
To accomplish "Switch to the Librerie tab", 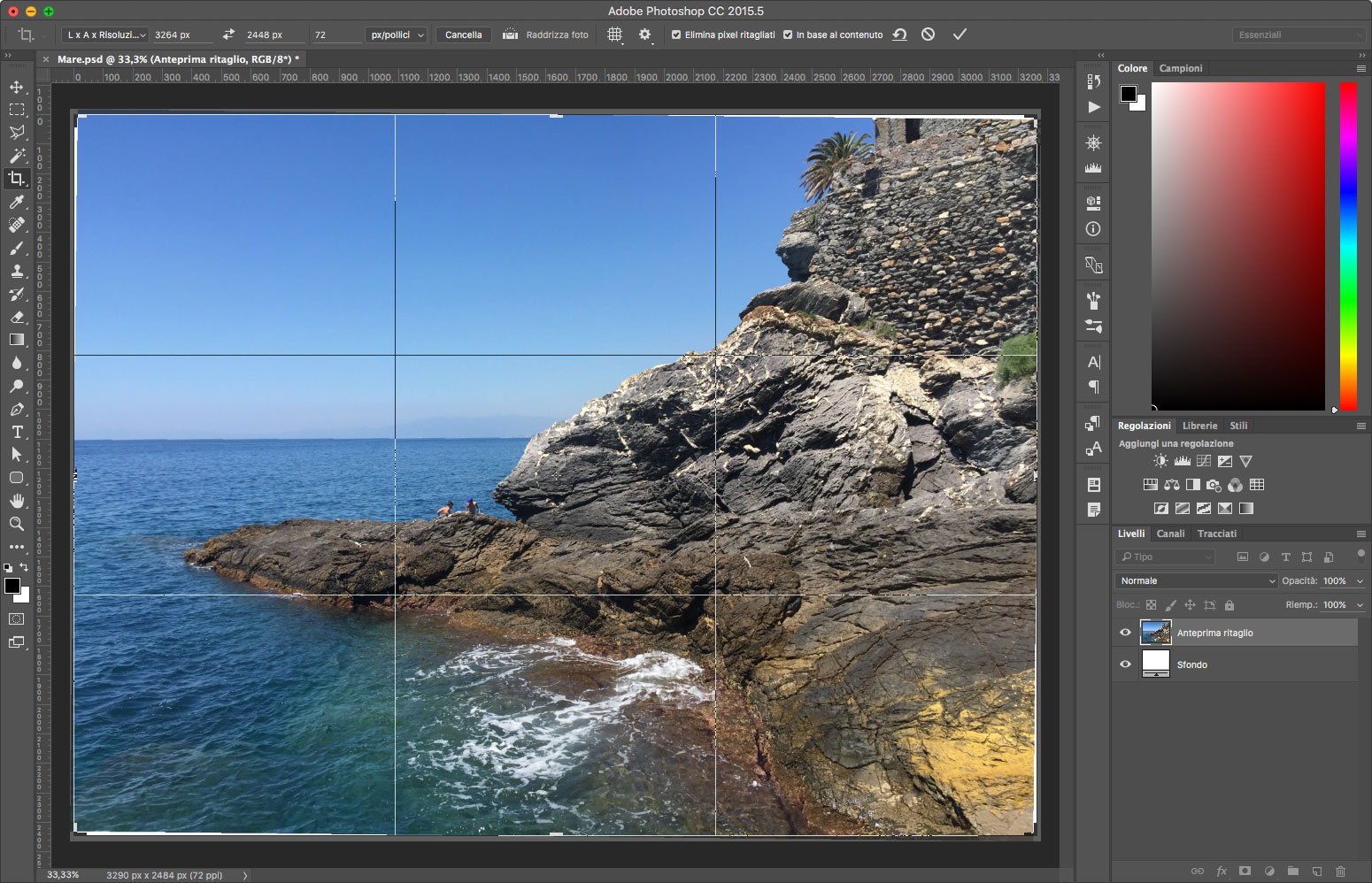I will [x=1199, y=426].
